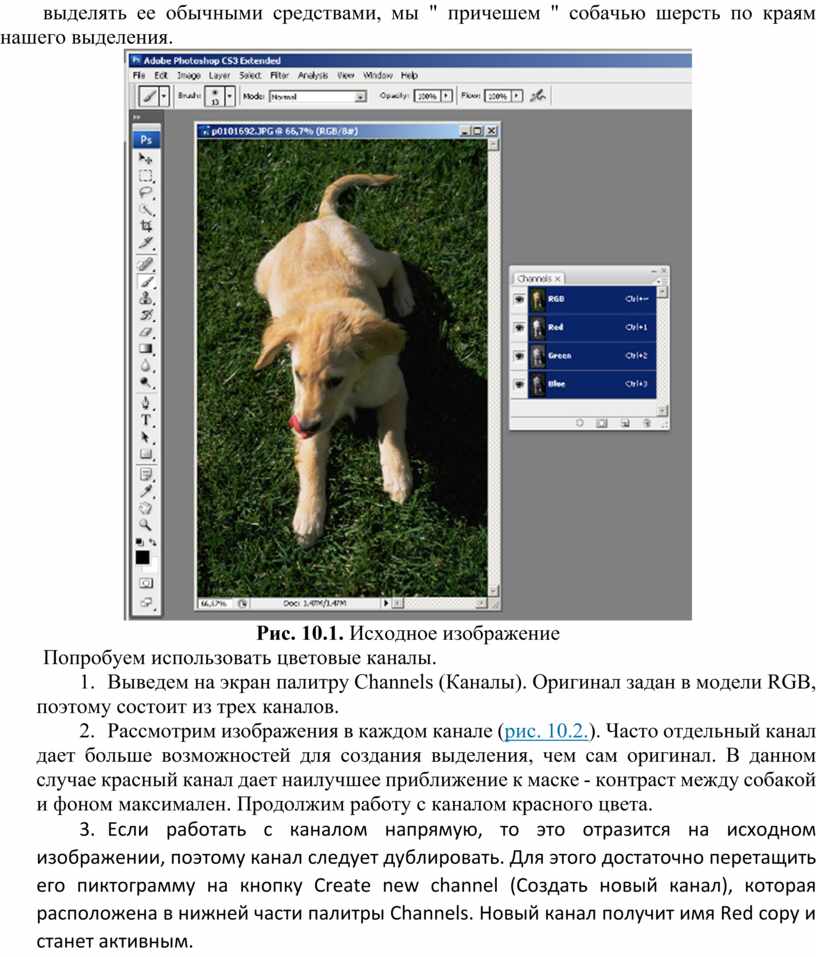Open the Flow slider arrow
Screen dimensions: 816x957
click(x=517, y=96)
